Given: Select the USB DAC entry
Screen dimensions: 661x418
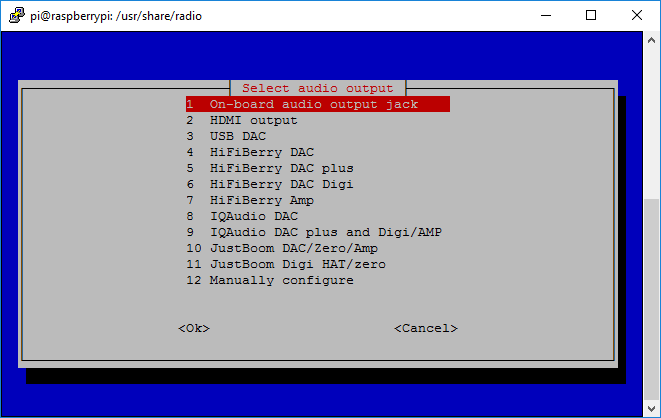Looking at the screenshot, I should point(237,136).
